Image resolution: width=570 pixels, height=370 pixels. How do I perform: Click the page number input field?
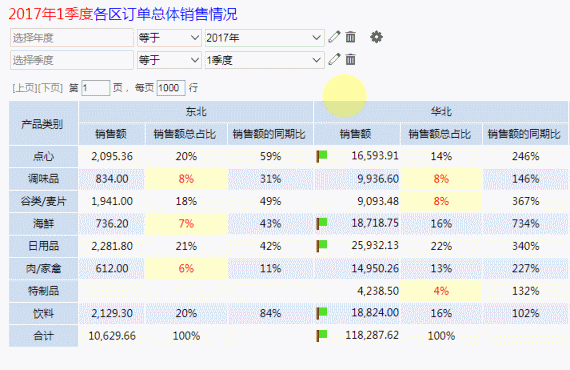tap(95, 88)
